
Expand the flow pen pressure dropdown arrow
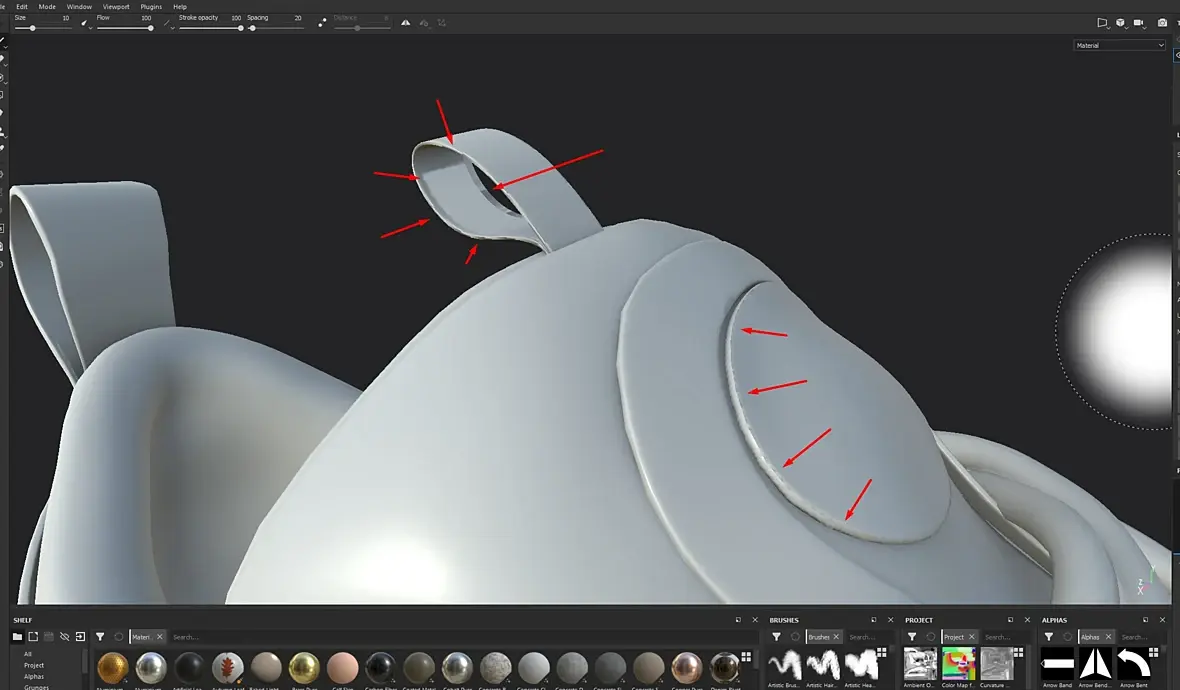(x=172, y=28)
